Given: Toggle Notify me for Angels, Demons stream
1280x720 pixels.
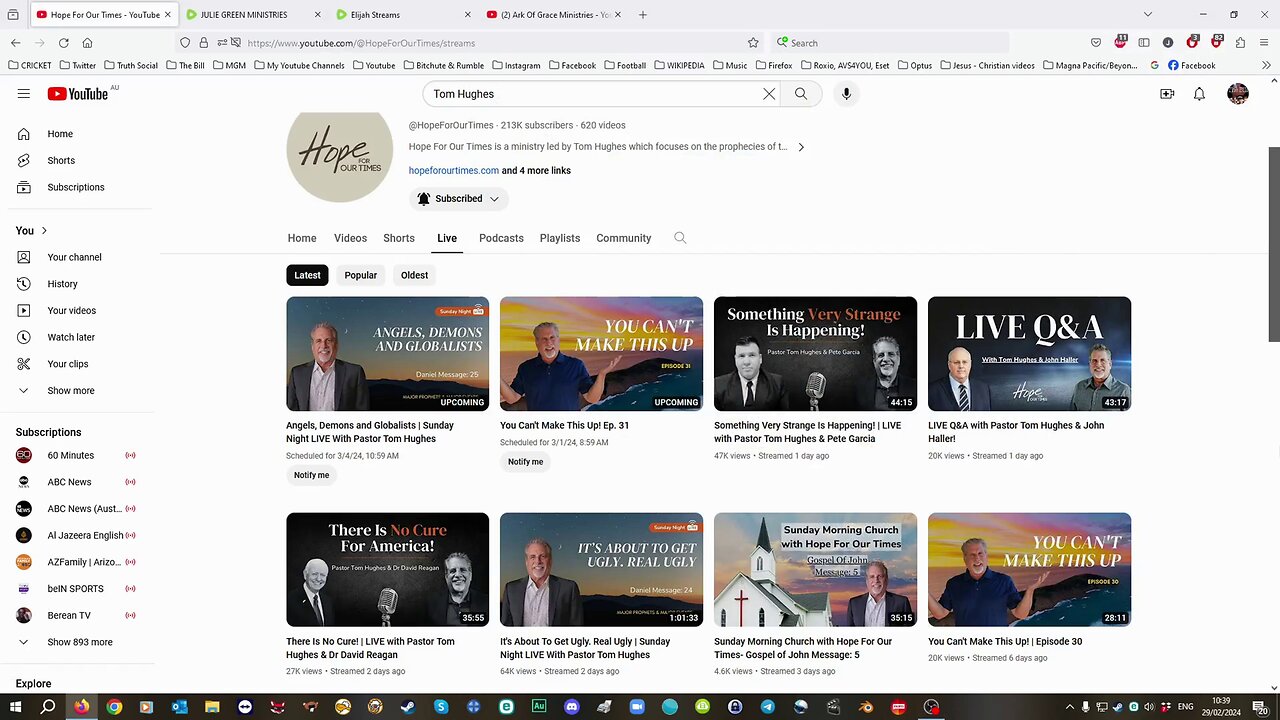Looking at the screenshot, I should point(311,475).
